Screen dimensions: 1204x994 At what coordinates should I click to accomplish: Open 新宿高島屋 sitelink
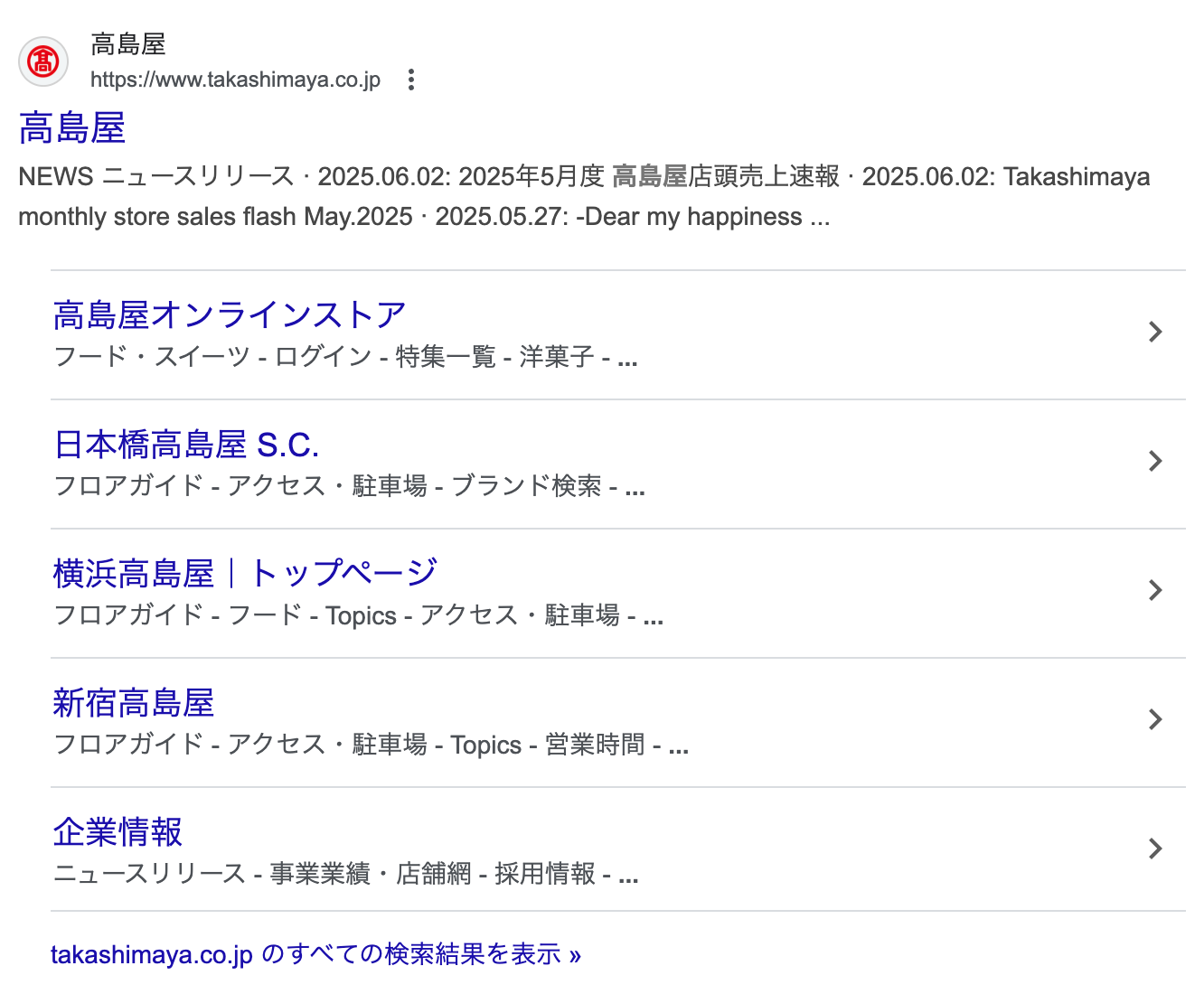(134, 703)
